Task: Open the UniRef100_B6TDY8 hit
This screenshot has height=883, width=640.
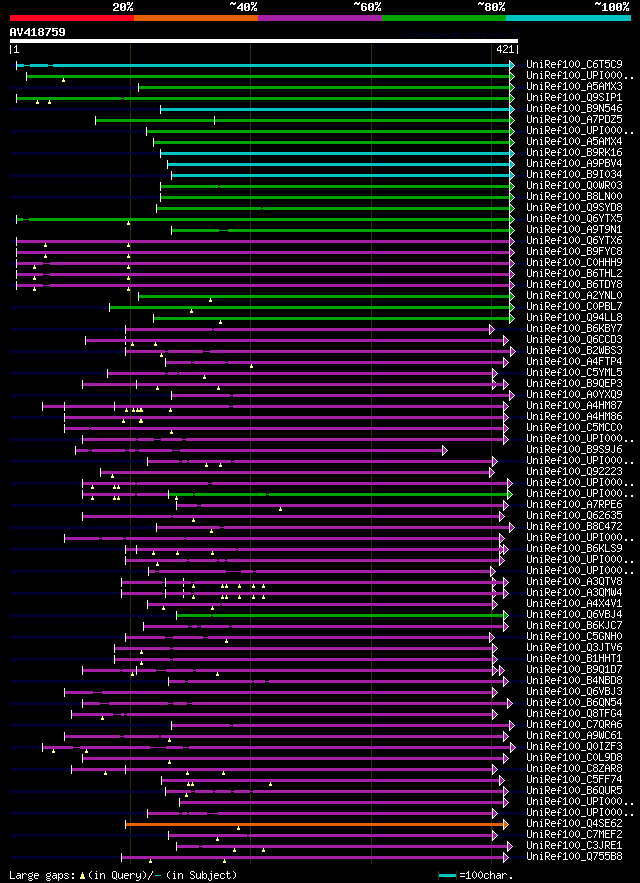Action: click(575, 285)
